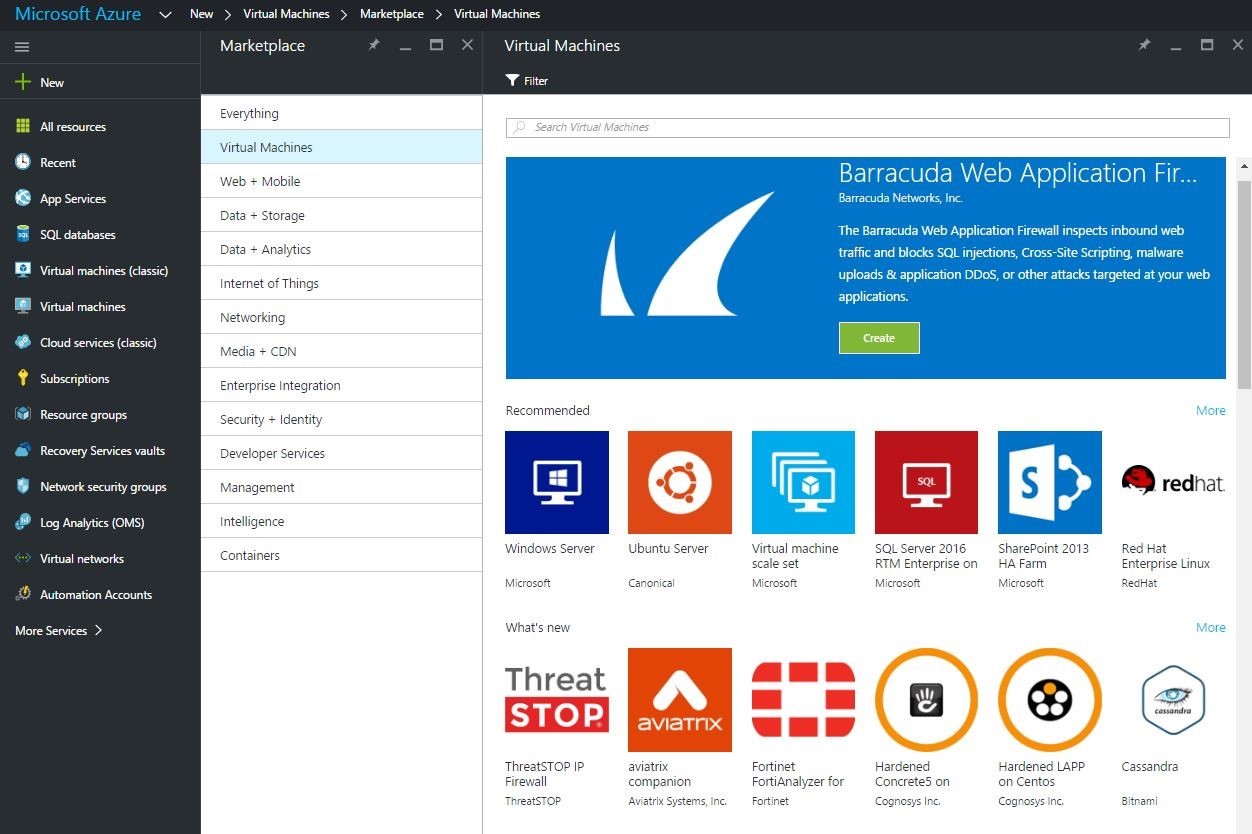This screenshot has width=1252, height=834.
Task: Click the Virtual machines monitor icon
Action: coord(23,306)
